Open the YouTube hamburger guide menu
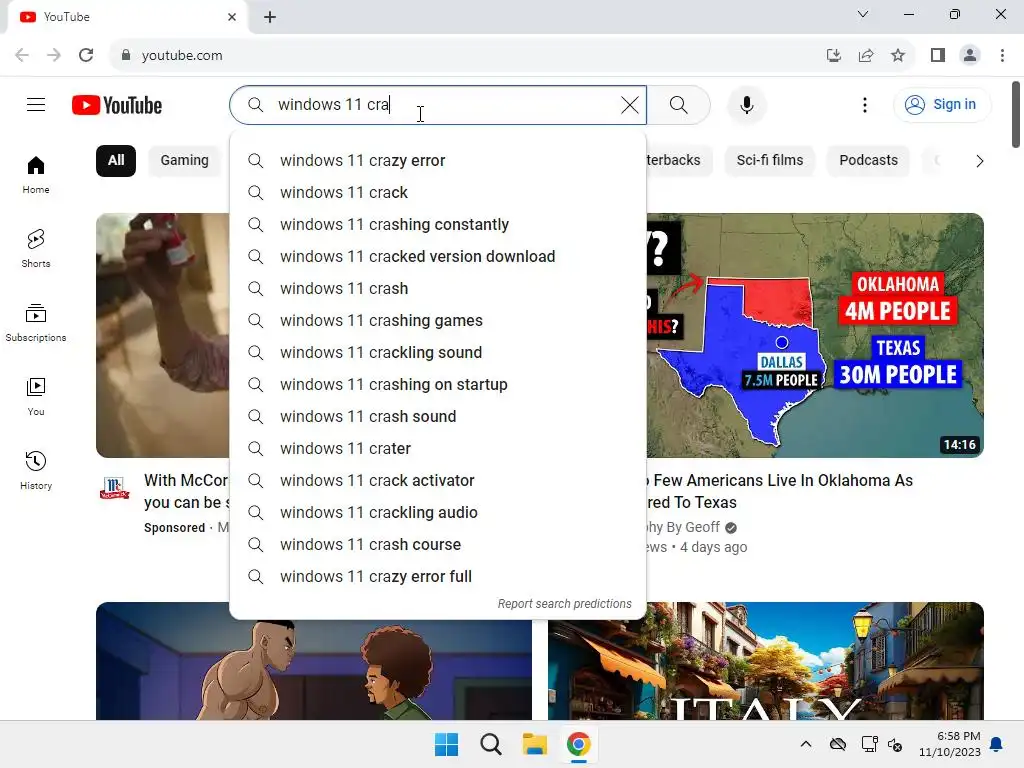The image size is (1024, 768). (36, 104)
